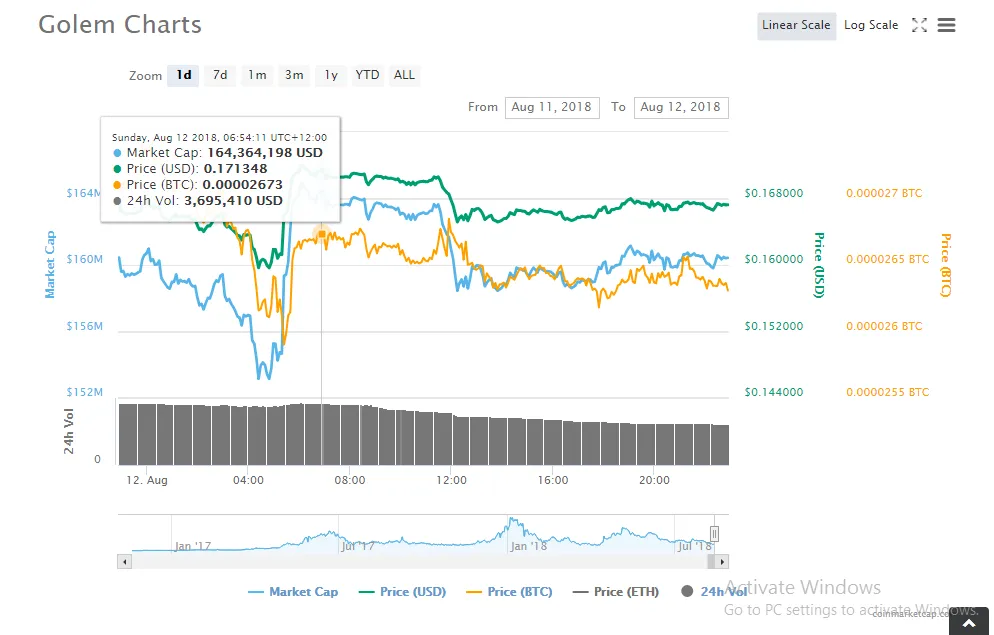Click the scroll-to-top arrow button
994x635 pixels.
pyautogui.click(x=969, y=624)
